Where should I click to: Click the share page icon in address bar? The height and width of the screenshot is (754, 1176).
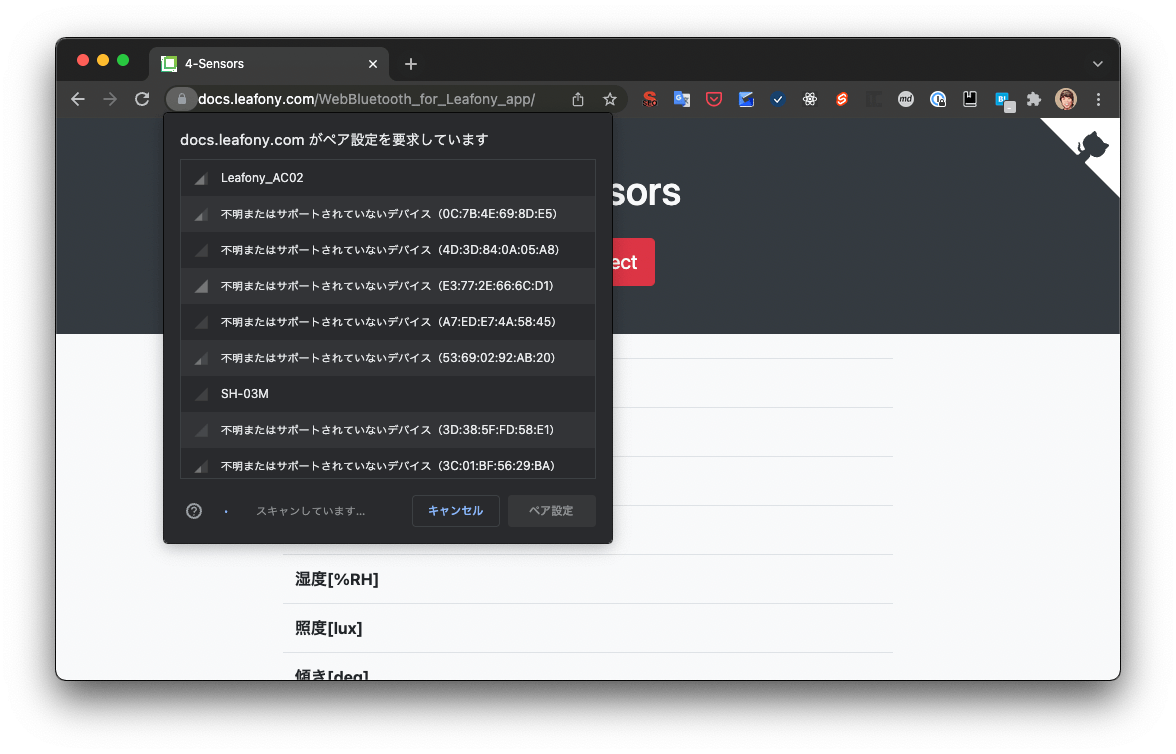(x=578, y=99)
